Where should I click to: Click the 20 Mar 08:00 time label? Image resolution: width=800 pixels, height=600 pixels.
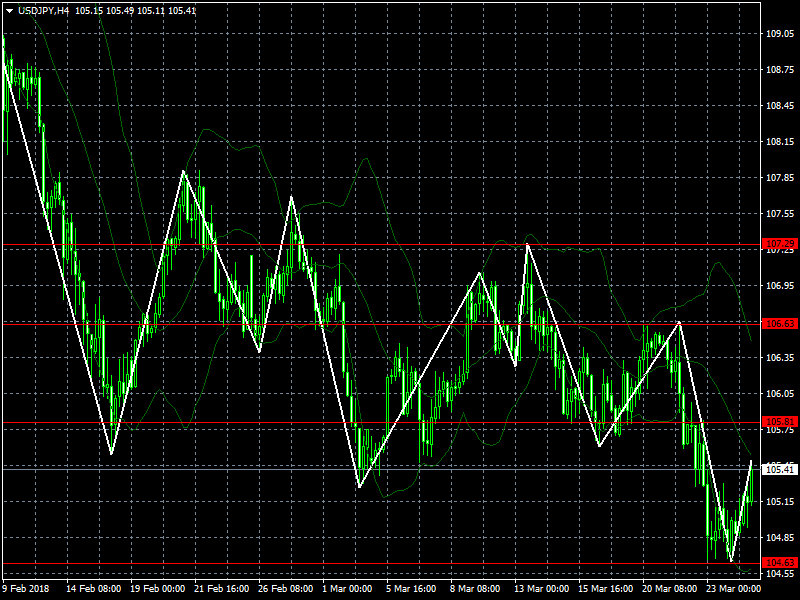[x=669, y=588]
